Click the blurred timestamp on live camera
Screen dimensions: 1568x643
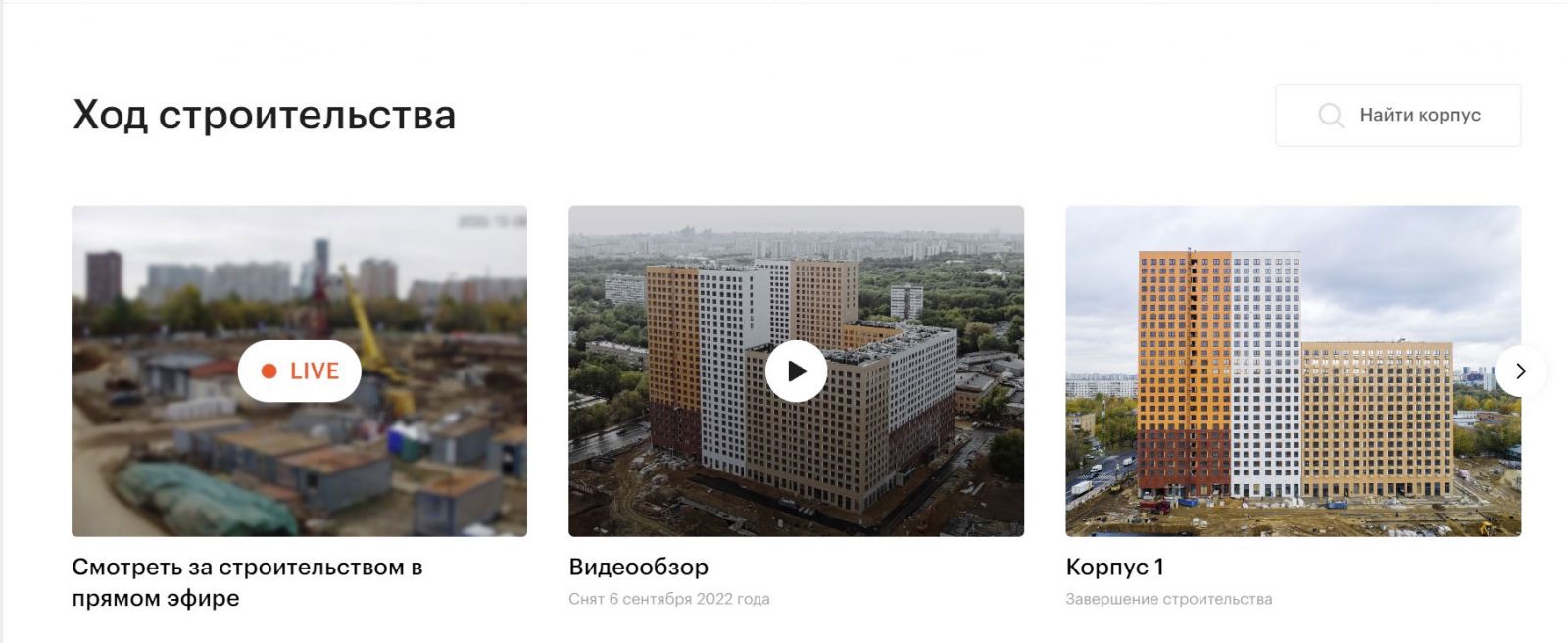click(491, 221)
